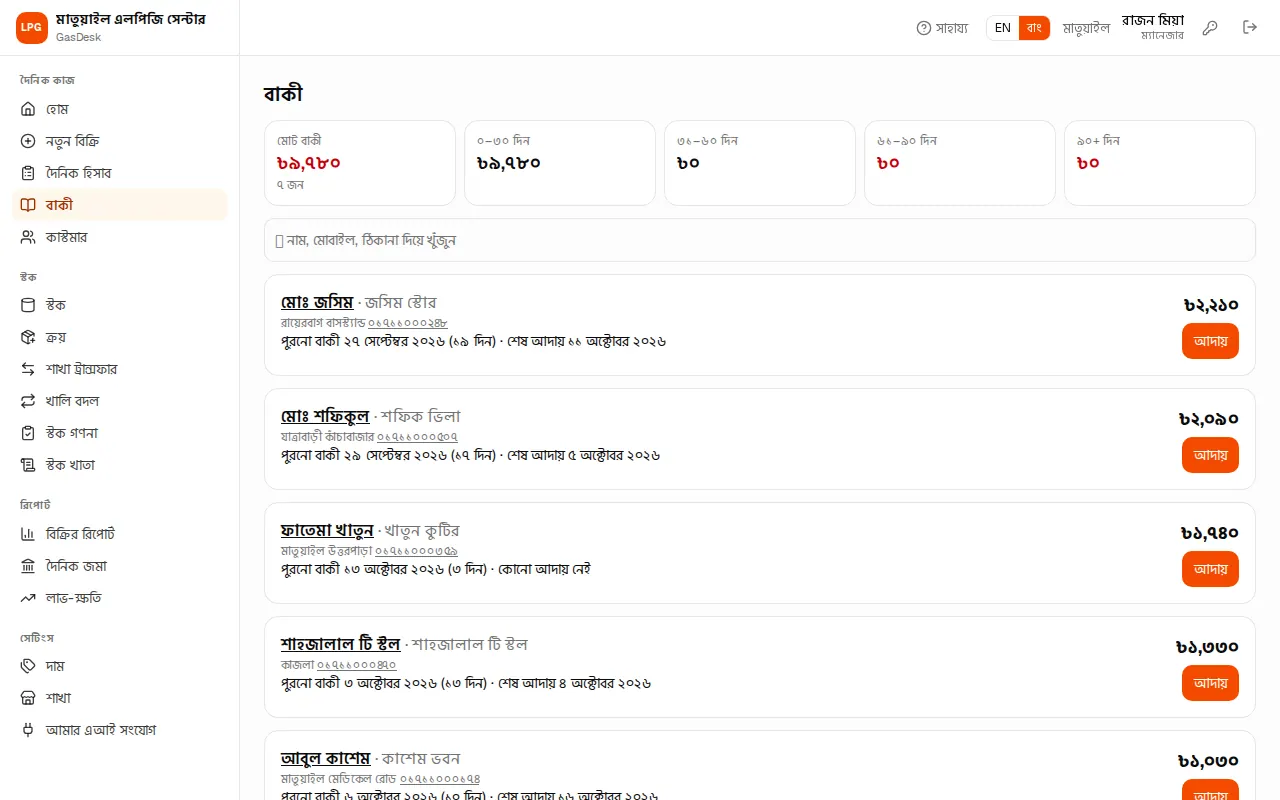Viewport: 1280px width, 800px height.
Task: Filter by ৩১–৬০ দিন aging card
Action: (760, 163)
